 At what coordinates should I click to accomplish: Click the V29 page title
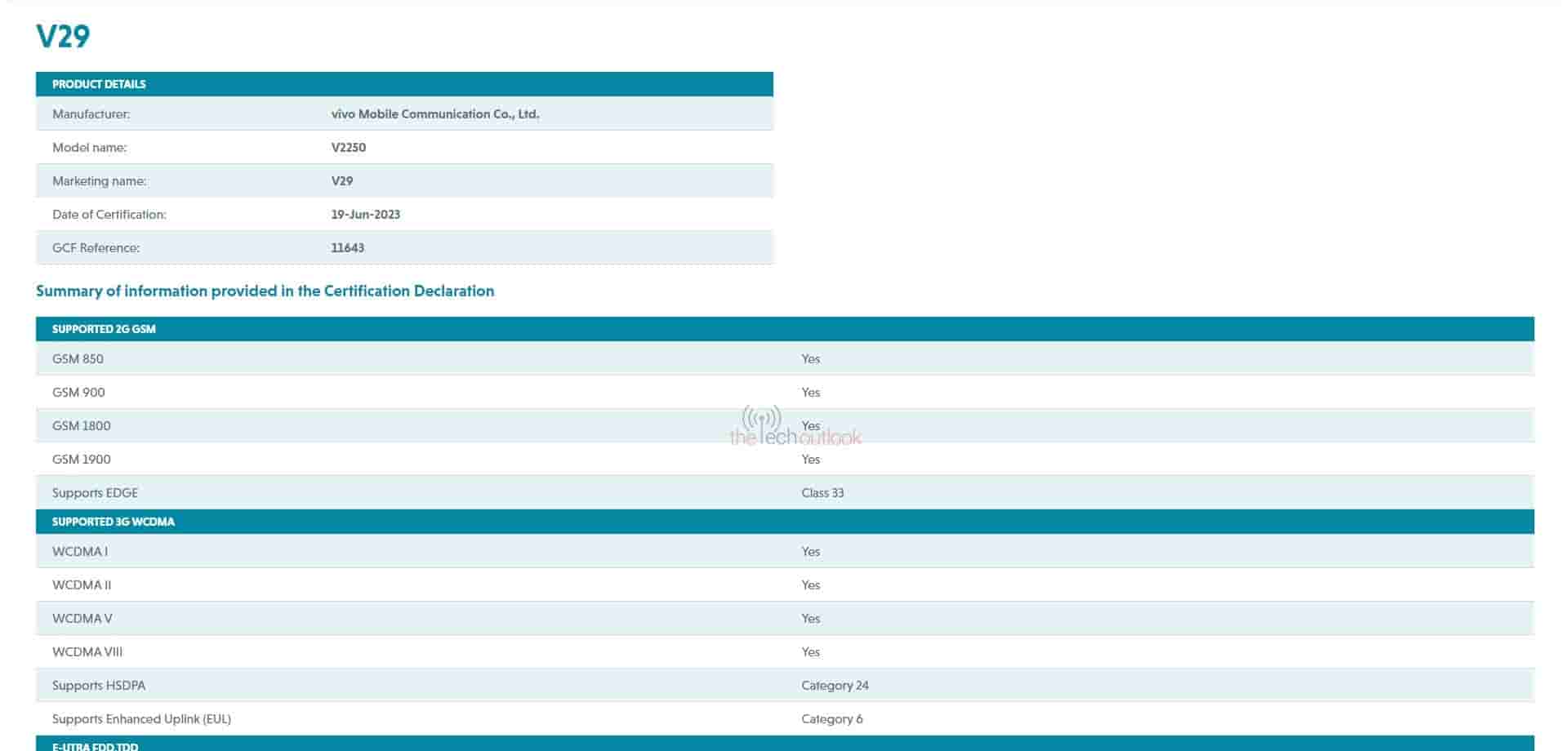(x=63, y=36)
